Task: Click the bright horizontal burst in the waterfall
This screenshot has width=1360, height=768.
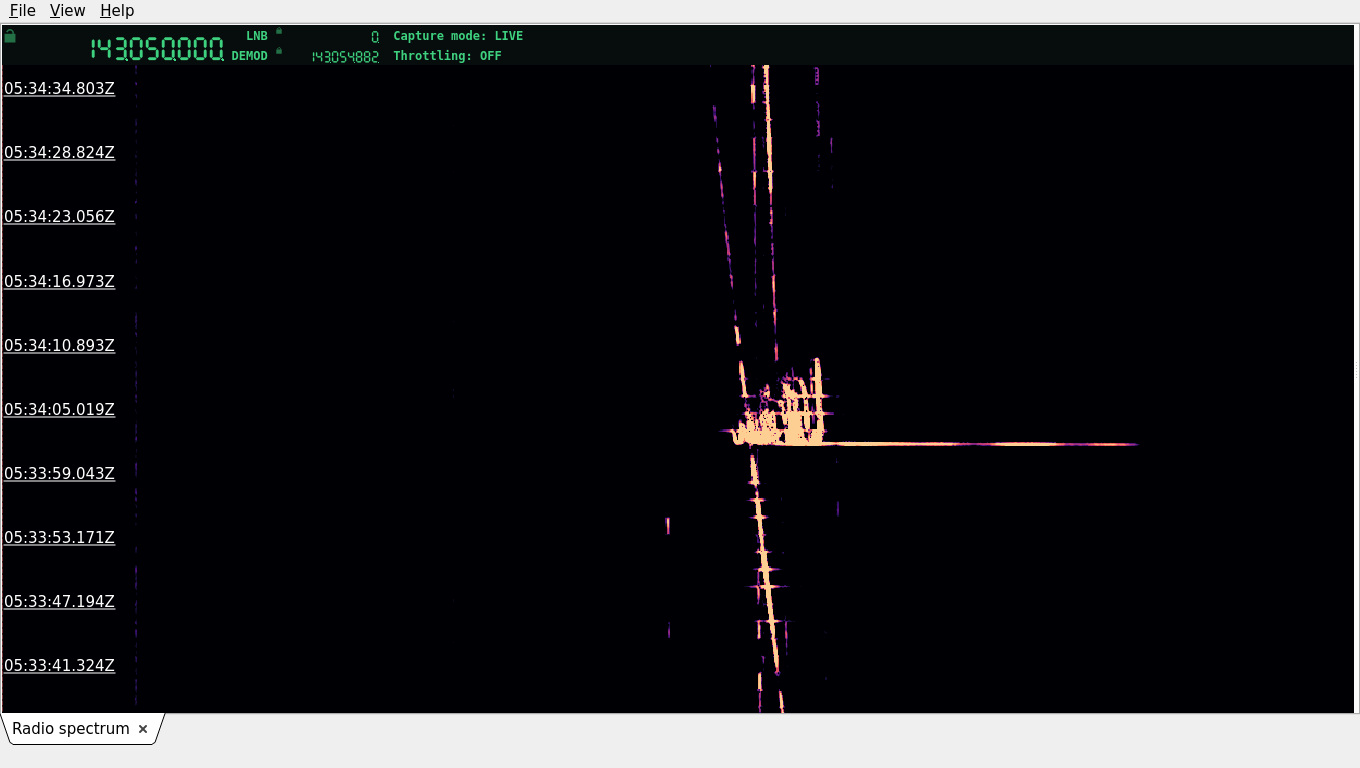Action: (935, 443)
